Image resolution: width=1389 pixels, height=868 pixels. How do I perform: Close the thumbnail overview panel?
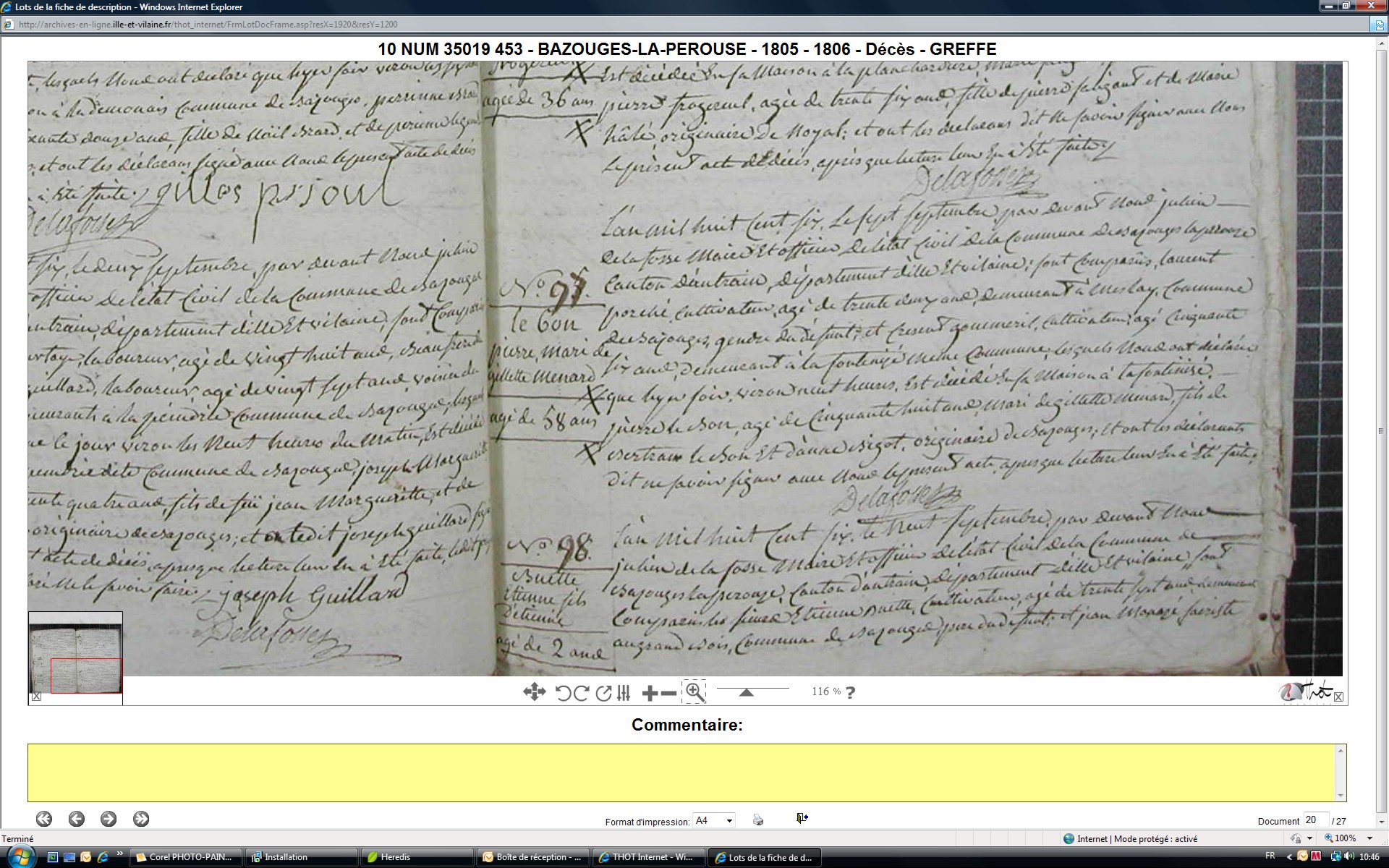point(37,697)
